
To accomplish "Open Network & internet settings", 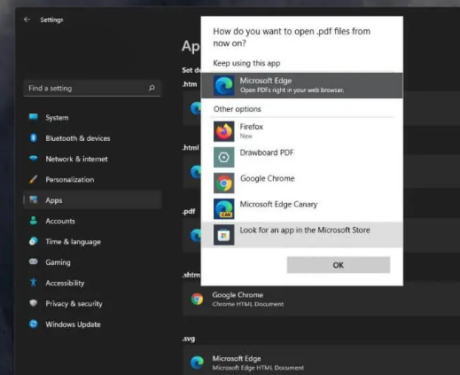I will pos(92,159).
